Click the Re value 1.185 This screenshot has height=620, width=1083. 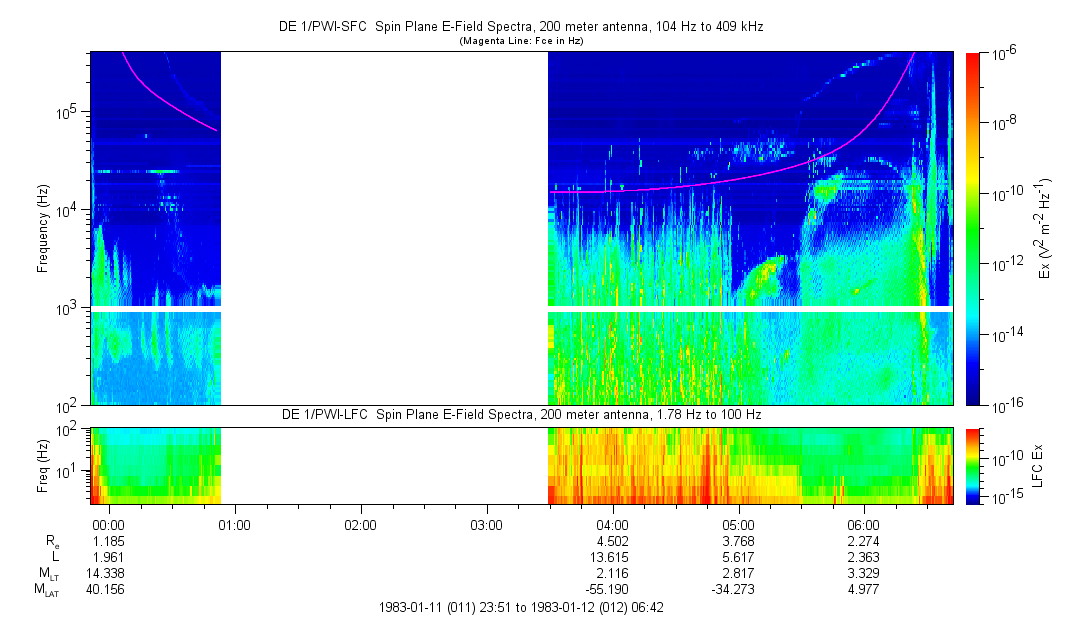(x=107, y=541)
